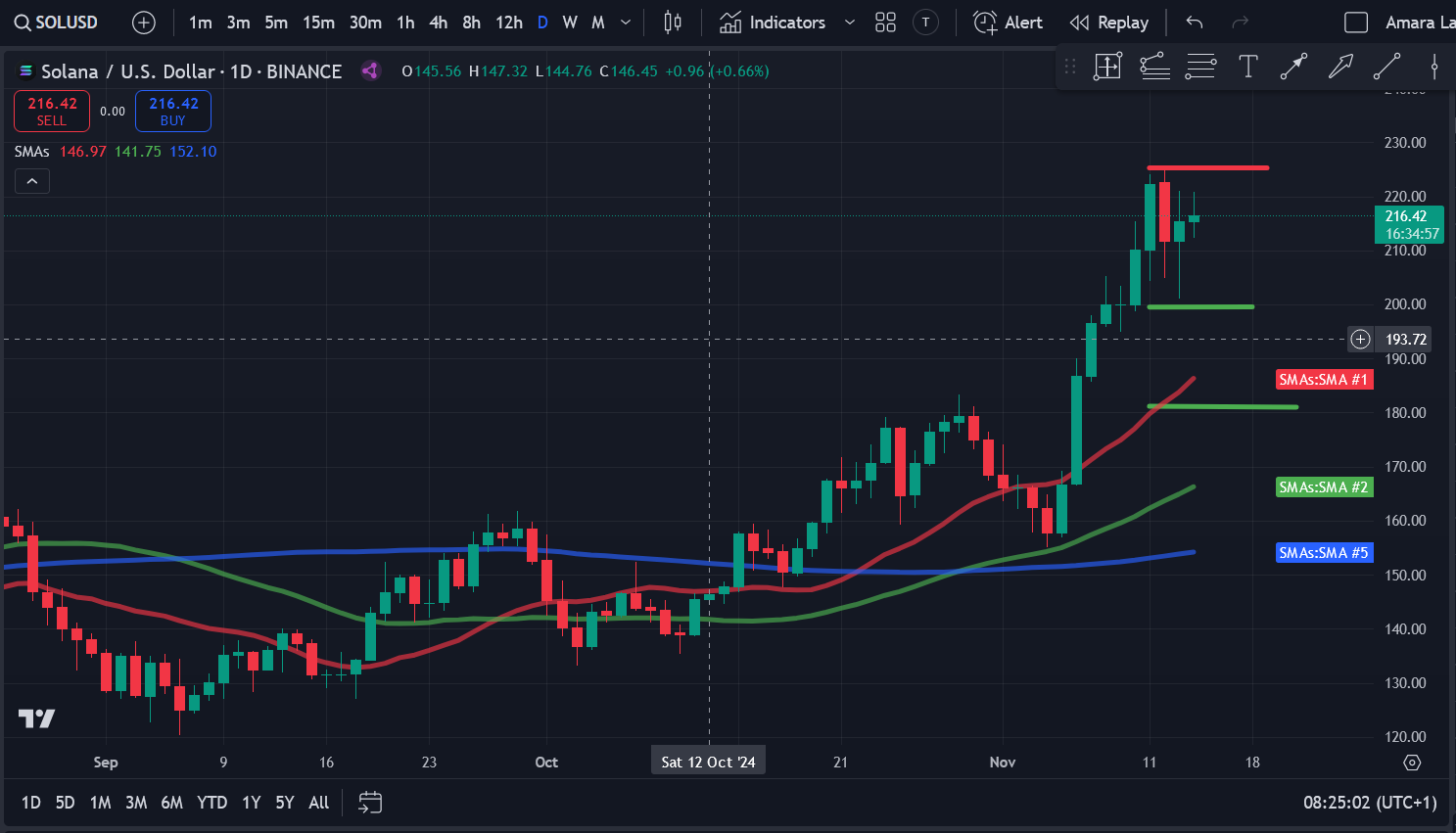Select the green line near 200
This screenshot has height=833, width=1456.
[x=1200, y=306]
